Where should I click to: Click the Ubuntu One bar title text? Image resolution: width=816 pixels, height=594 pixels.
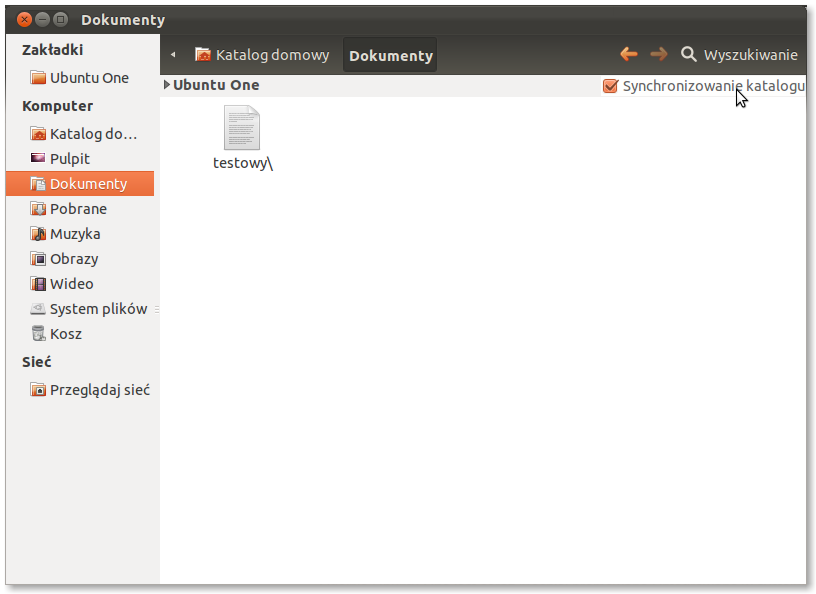(x=216, y=85)
